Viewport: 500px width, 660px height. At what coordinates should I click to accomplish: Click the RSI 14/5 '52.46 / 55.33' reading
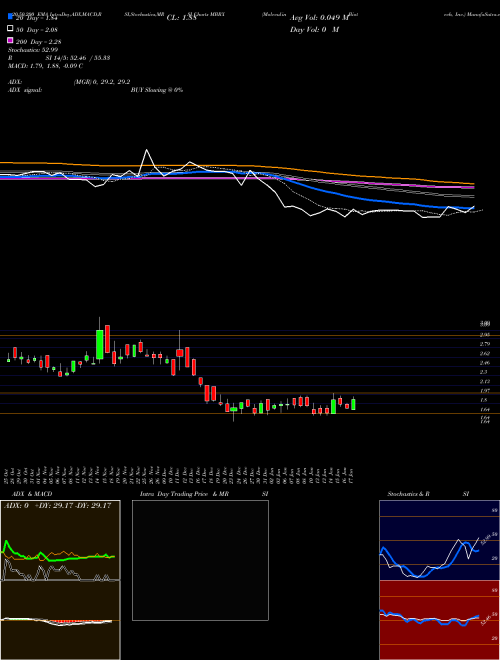pyautogui.click(x=89, y=58)
